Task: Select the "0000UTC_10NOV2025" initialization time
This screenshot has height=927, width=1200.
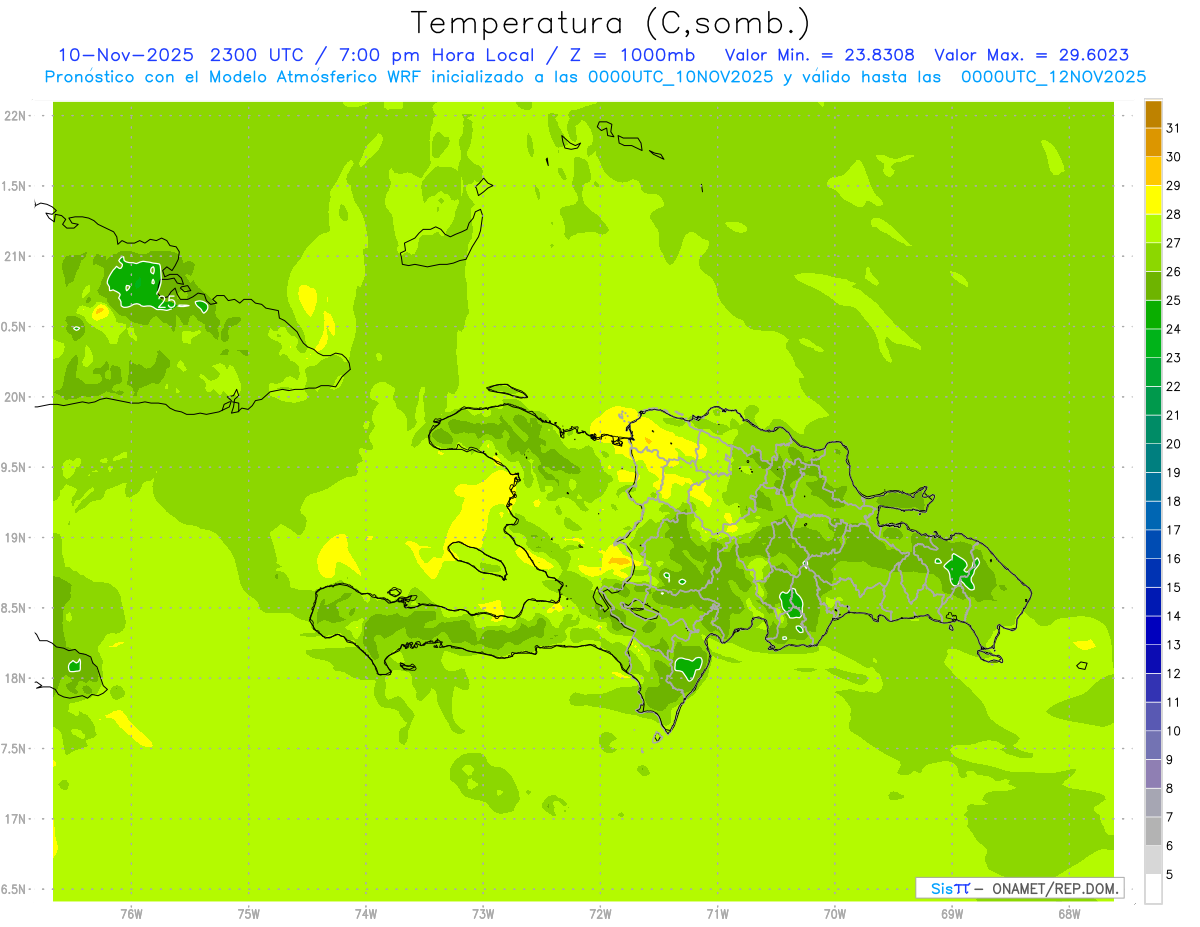Action: (x=676, y=77)
